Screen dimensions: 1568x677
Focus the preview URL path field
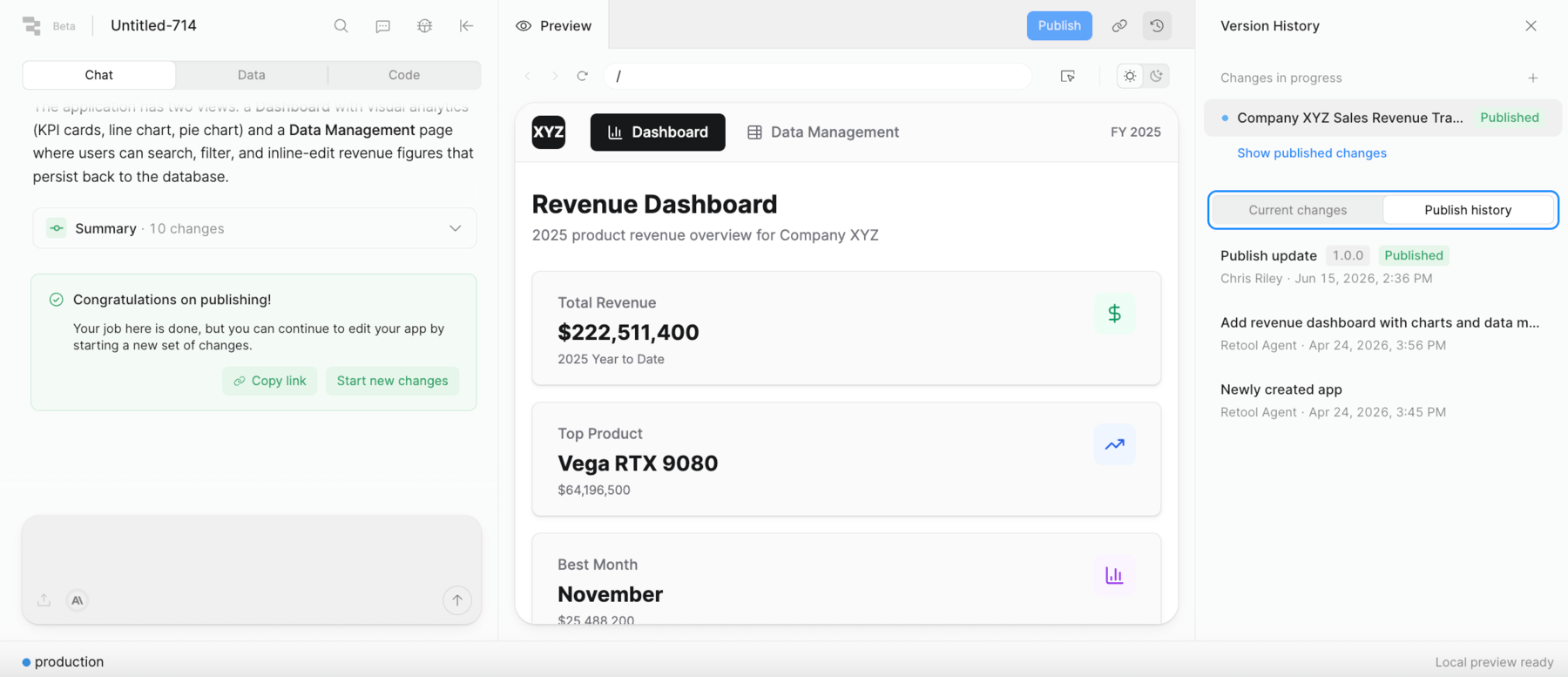coord(818,76)
